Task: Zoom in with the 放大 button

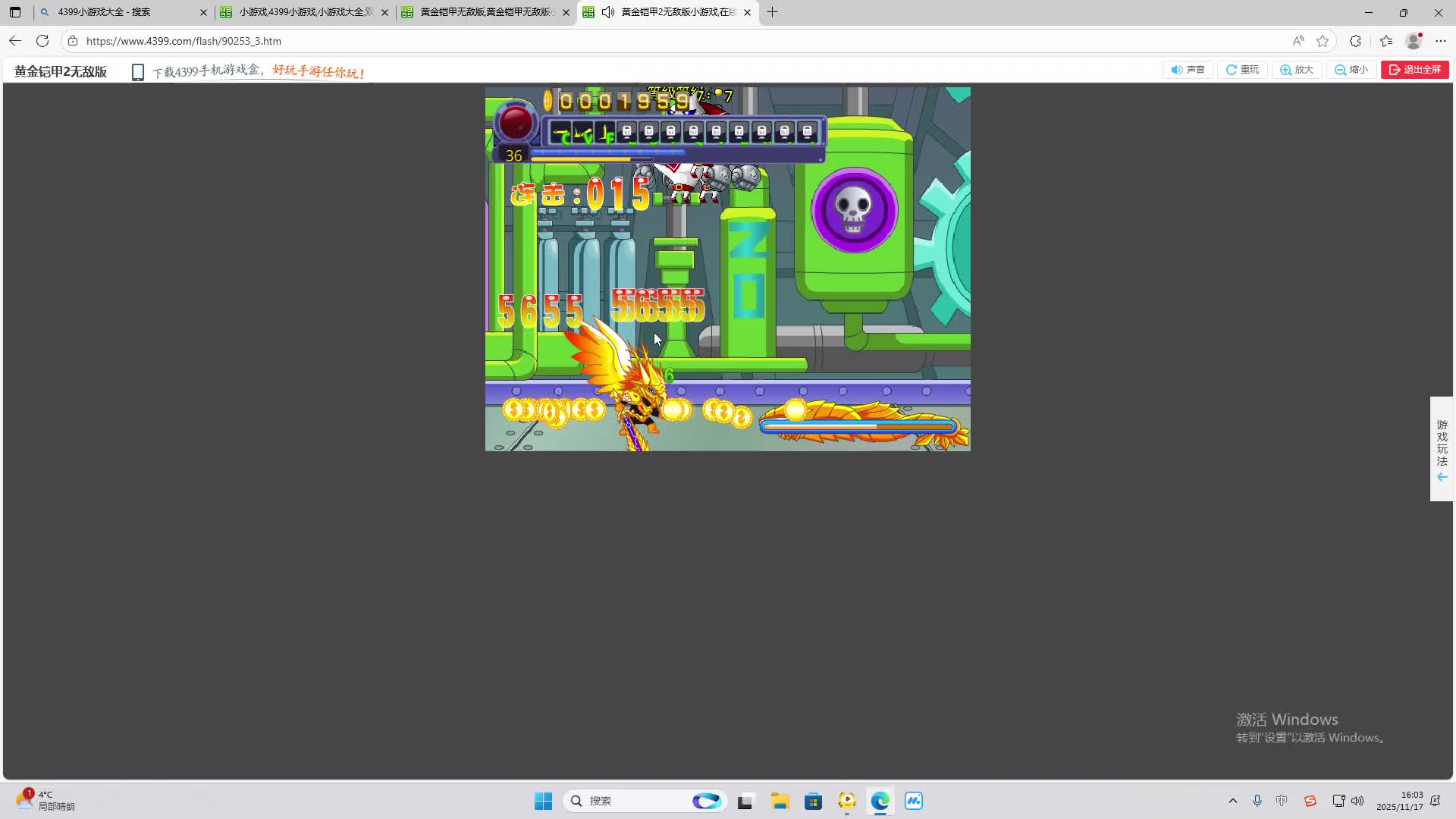Action: coord(1297,70)
